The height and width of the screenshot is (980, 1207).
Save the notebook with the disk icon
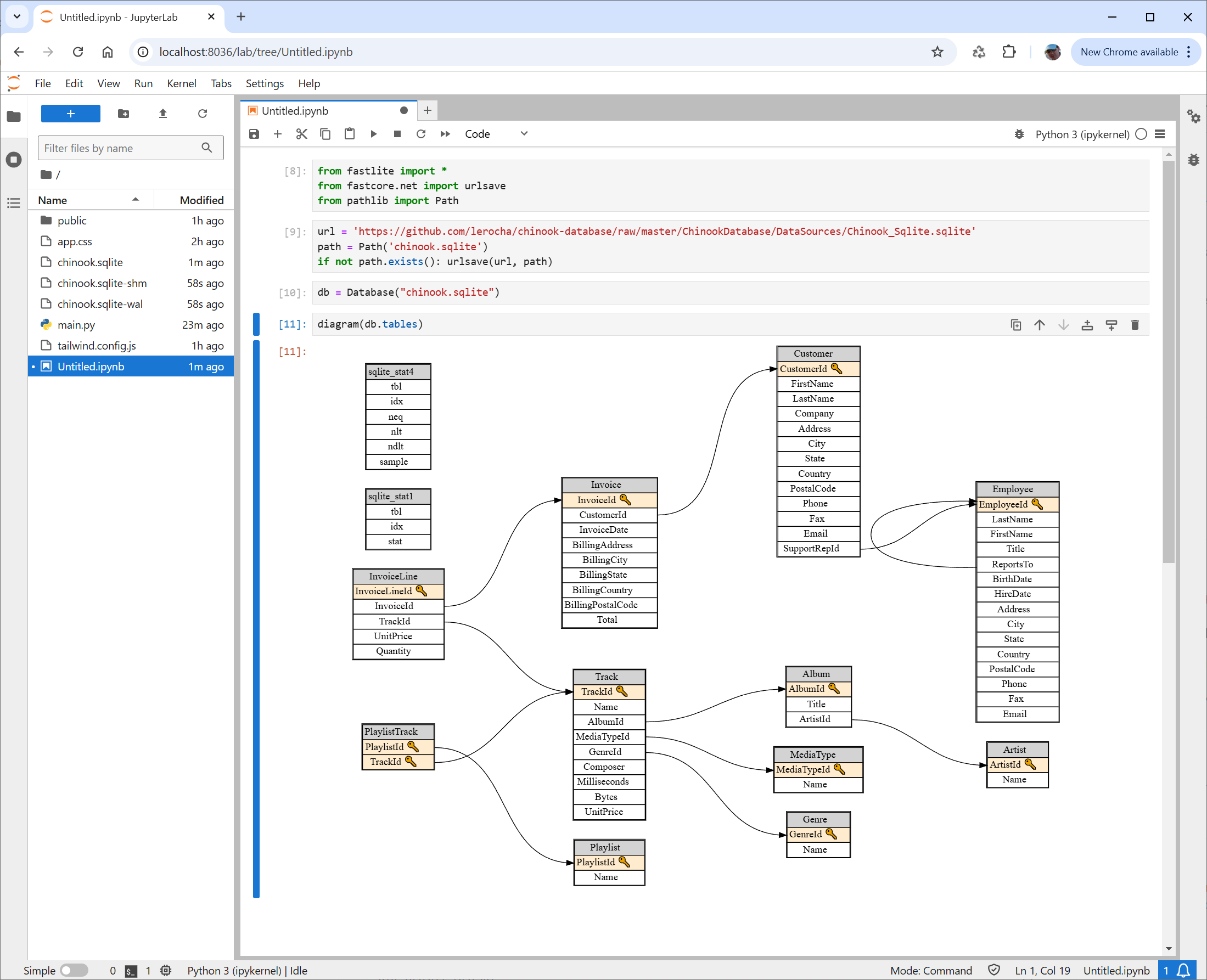pos(254,134)
